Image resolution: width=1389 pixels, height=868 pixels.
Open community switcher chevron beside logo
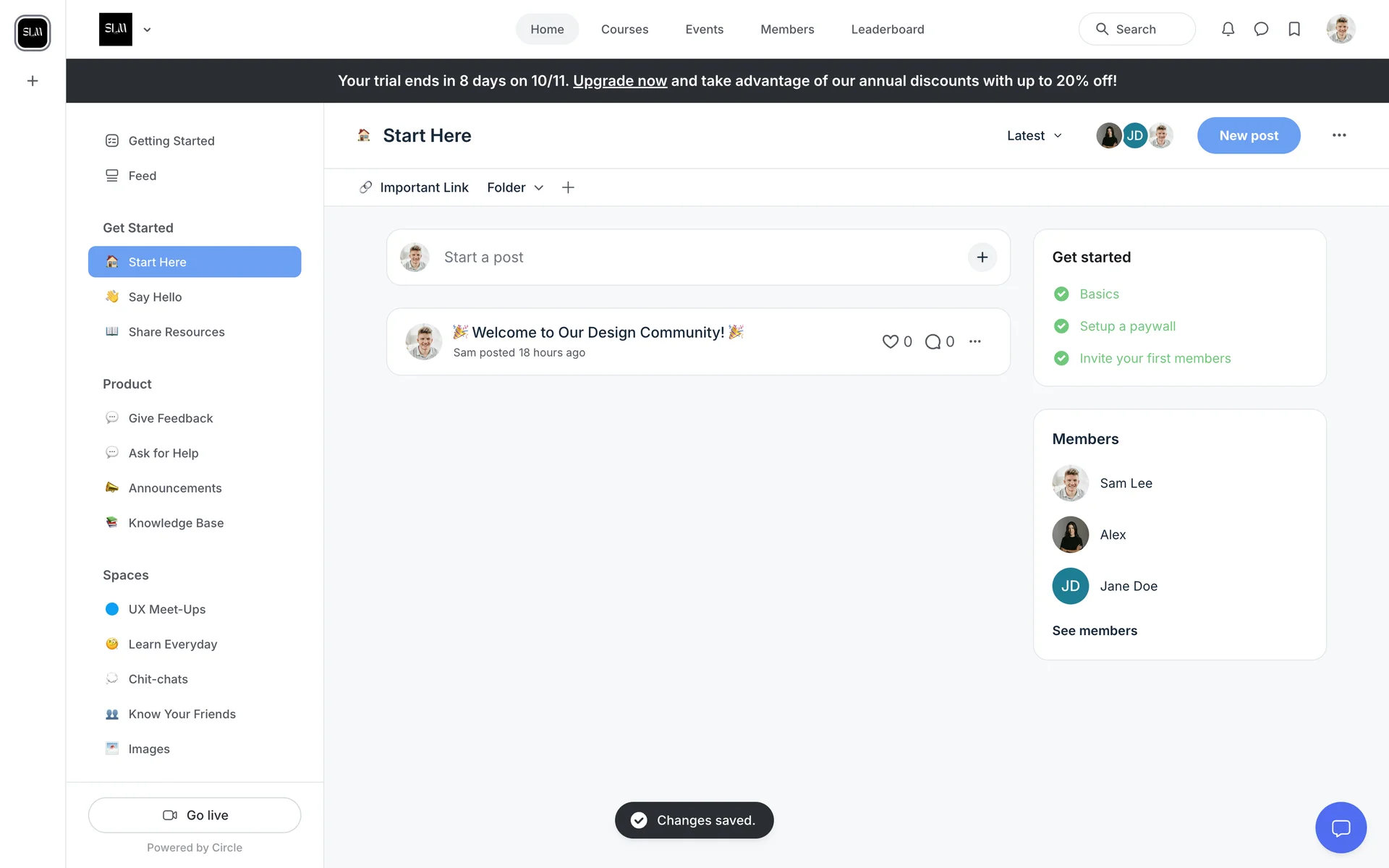coord(147,30)
